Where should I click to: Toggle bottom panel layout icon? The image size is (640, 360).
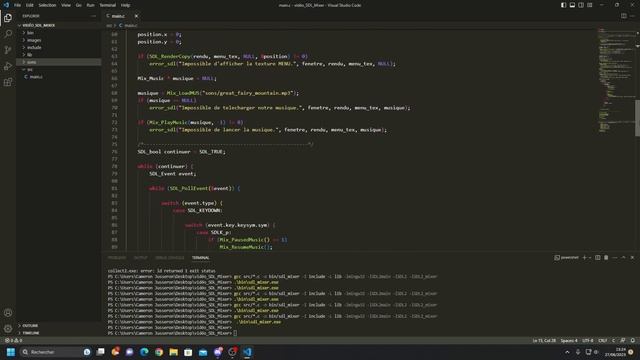(572, 5)
